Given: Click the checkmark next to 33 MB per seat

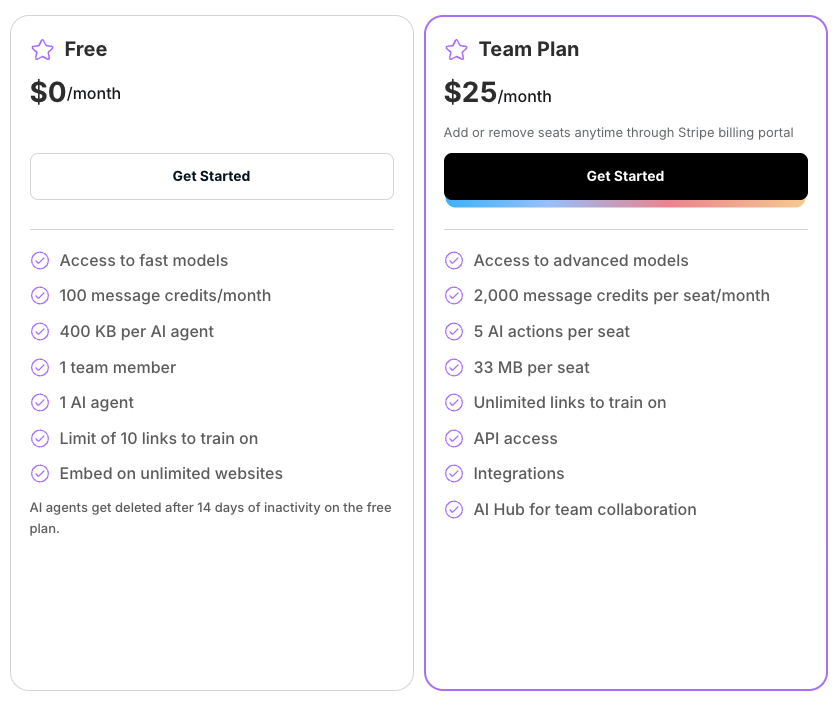Looking at the screenshot, I should point(454,367).
